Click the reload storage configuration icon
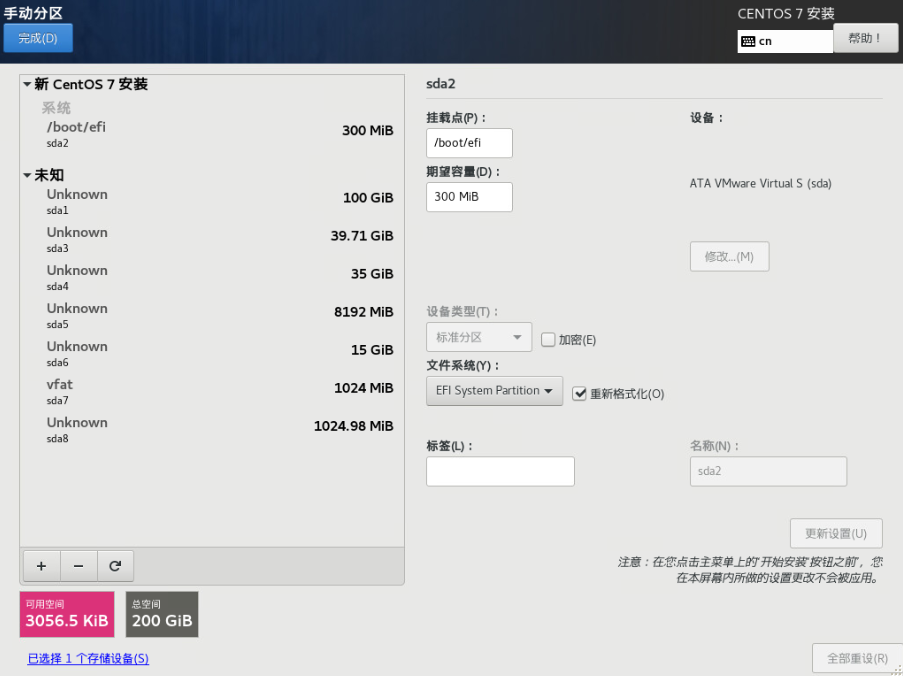 click(115, 566)
